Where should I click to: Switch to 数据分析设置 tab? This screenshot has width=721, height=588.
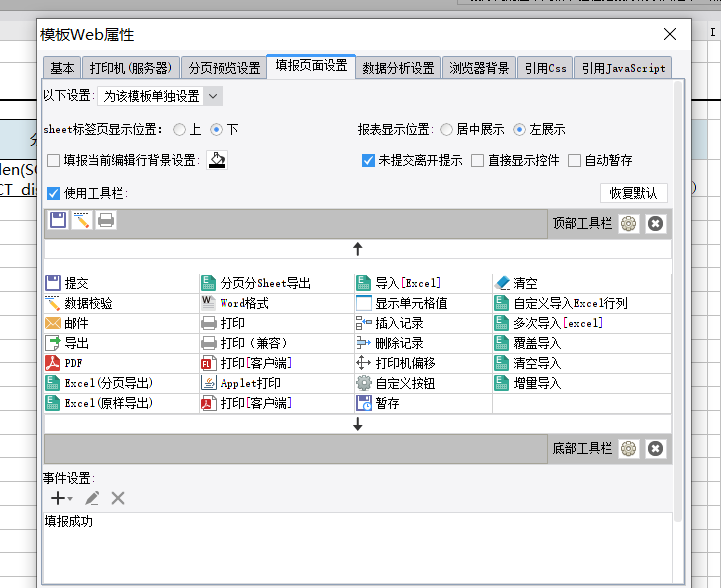398,68
